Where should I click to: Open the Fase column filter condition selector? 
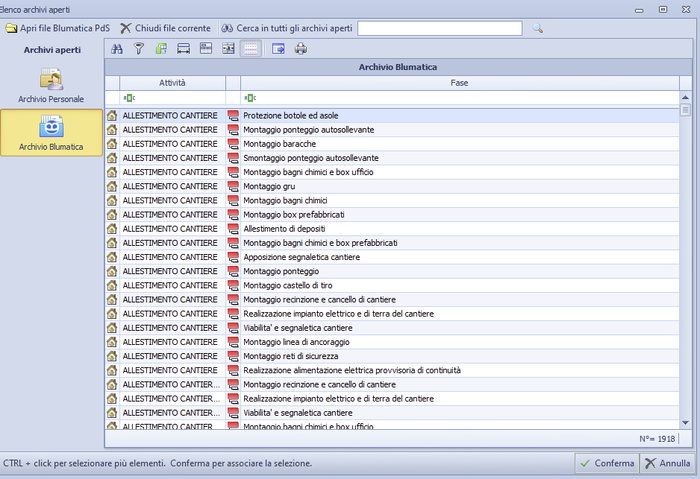pos(248,98)
